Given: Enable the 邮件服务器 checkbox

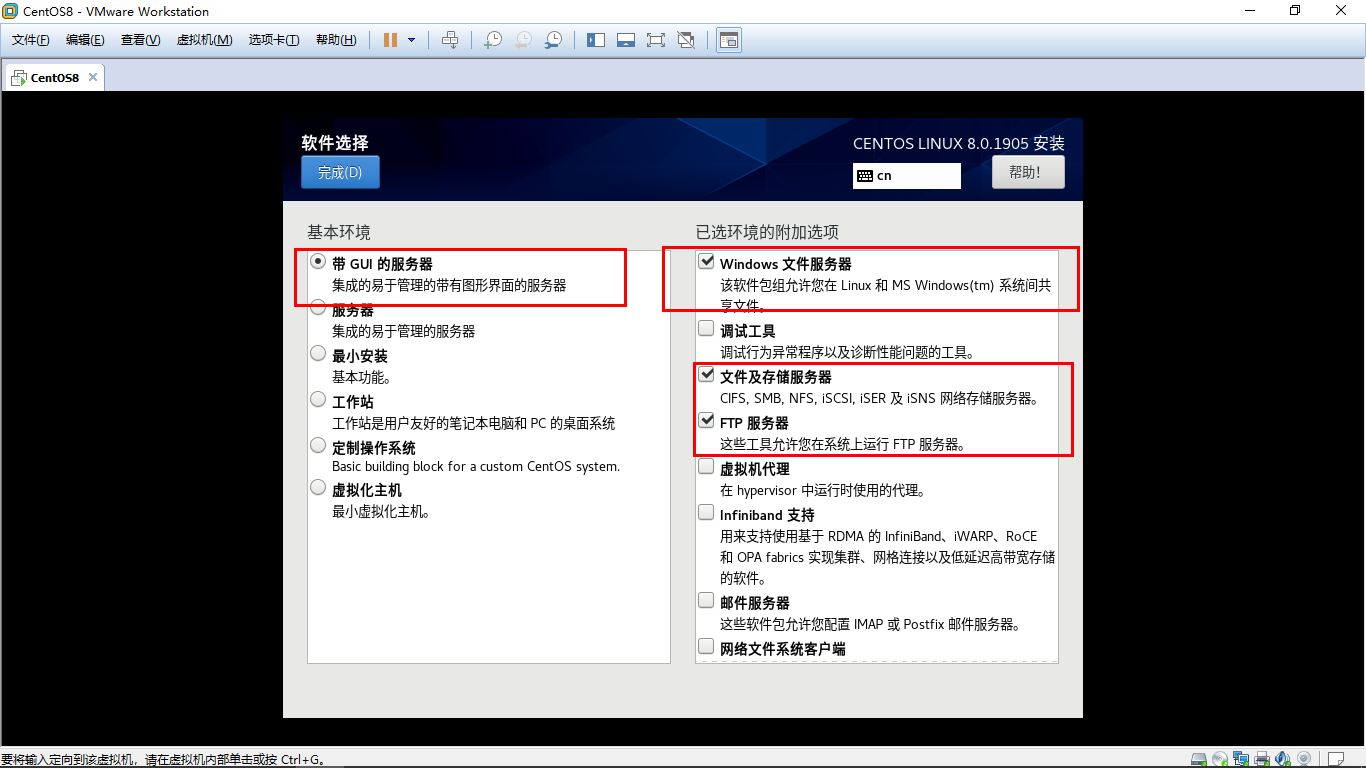Looking at the screenshot, I should coord(707,601).
